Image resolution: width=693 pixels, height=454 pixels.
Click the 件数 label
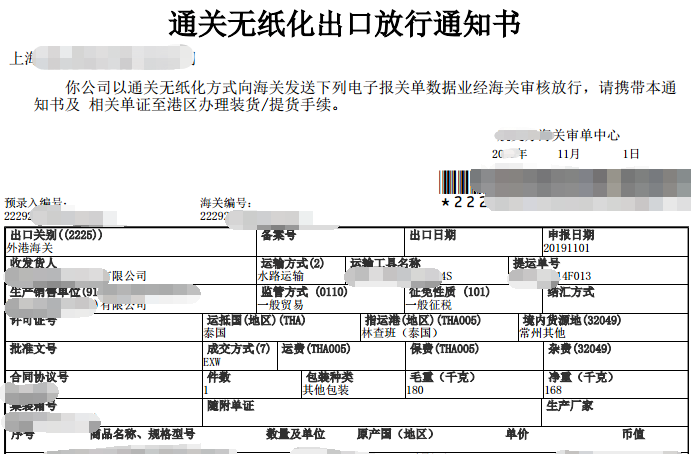click(x=219, y=377)
